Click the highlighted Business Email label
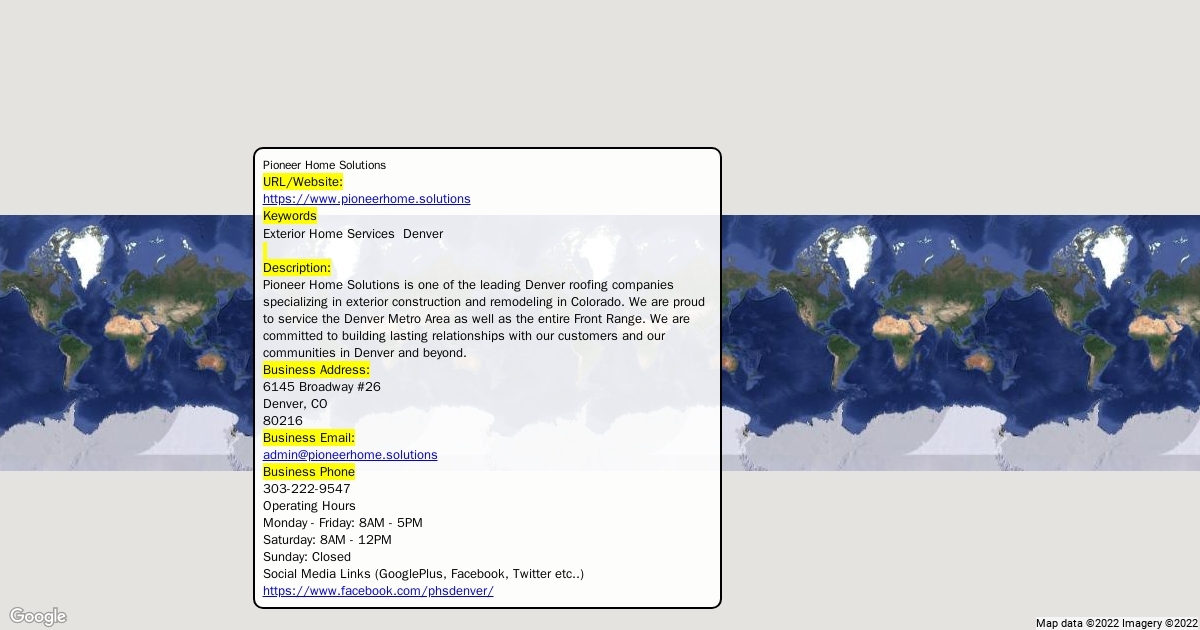The height and width of the screenshot is (630, 1200). click(x=309, y=438)
